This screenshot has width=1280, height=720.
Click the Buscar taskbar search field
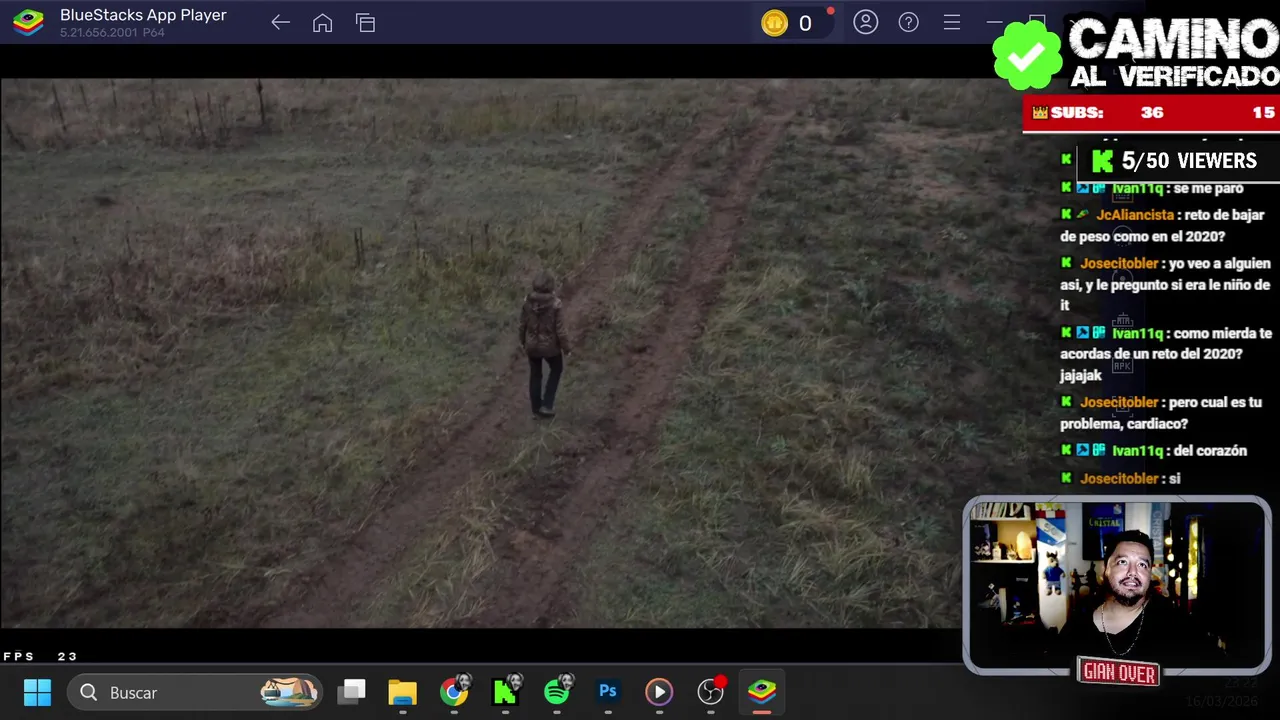194,692
